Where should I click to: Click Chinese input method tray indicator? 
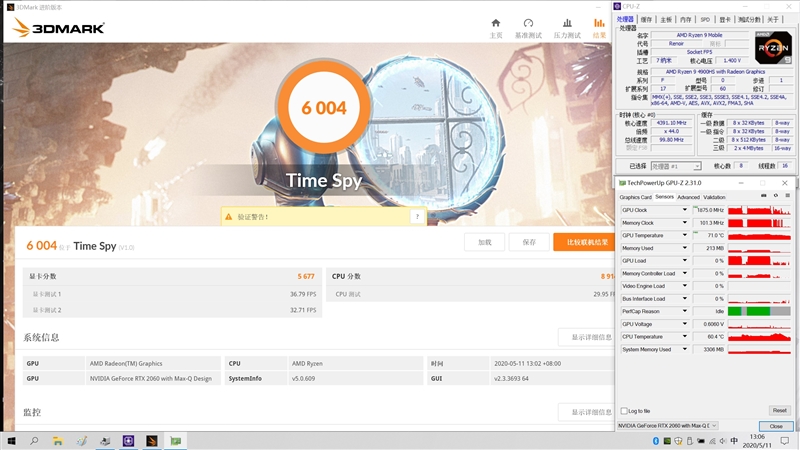(734, 441)
